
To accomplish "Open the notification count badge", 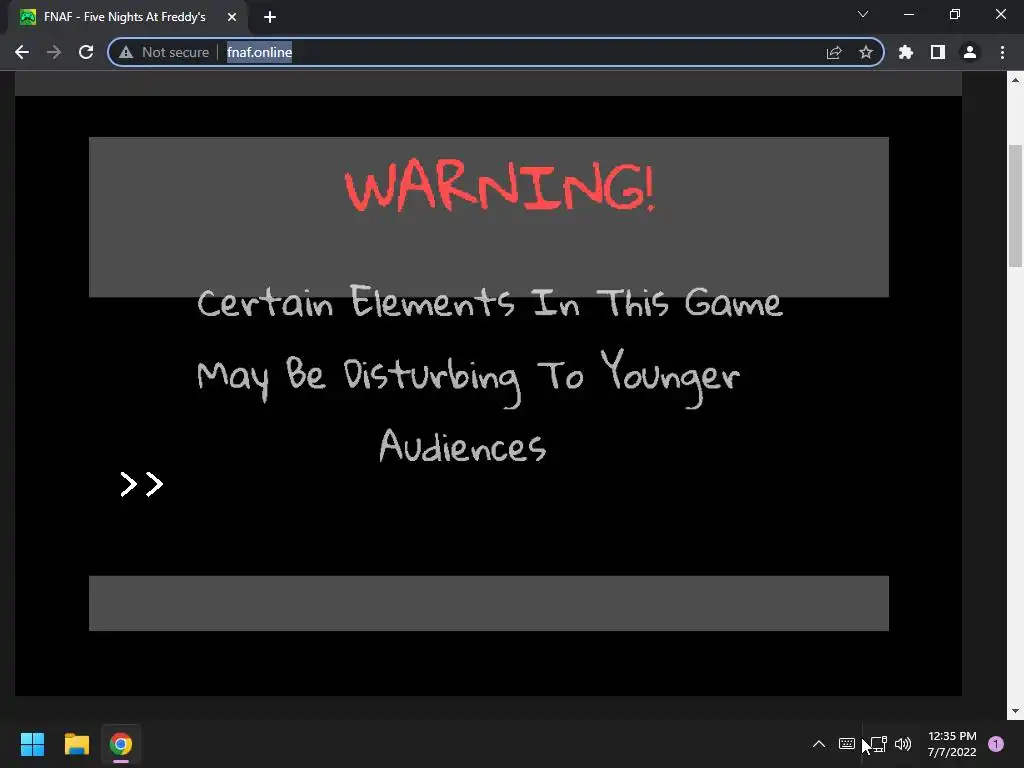I will coord(996,744).
